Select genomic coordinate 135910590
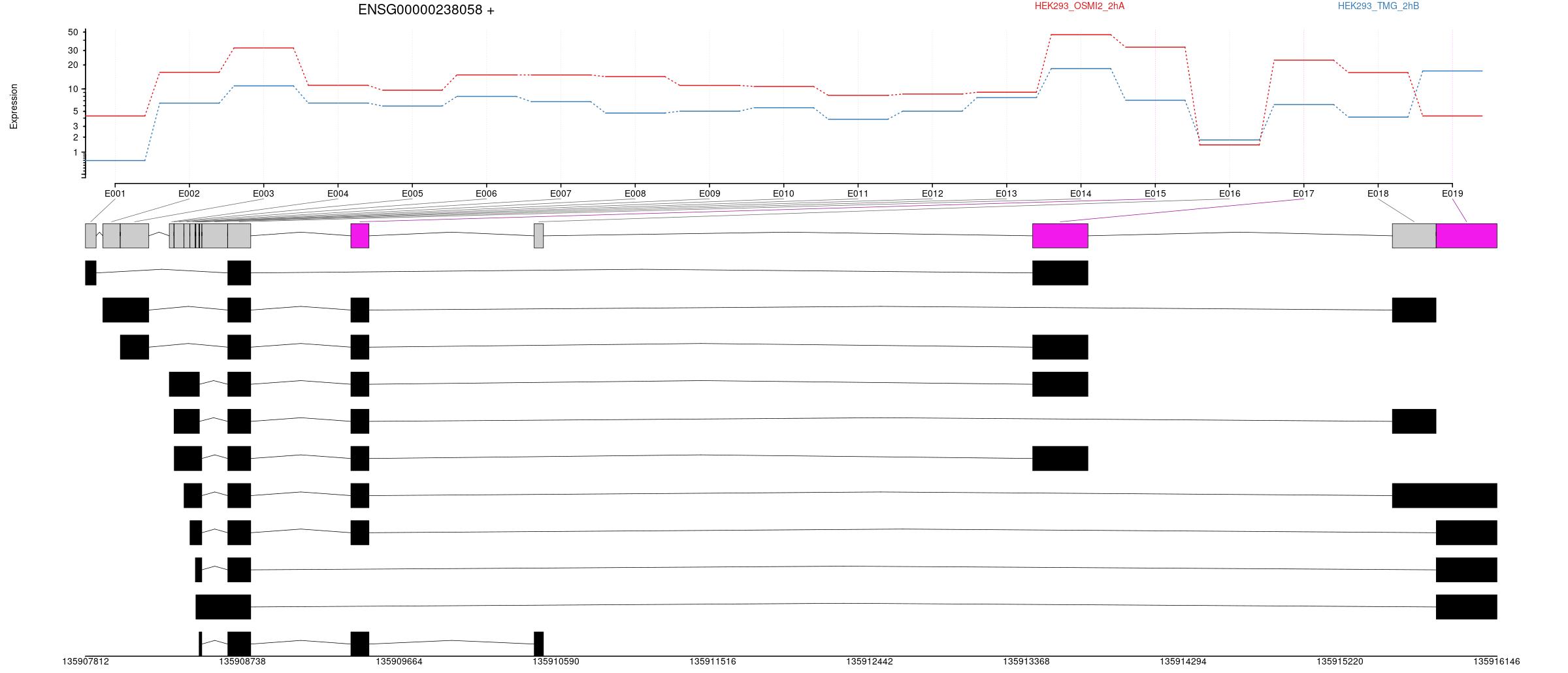 click(556, 661)
